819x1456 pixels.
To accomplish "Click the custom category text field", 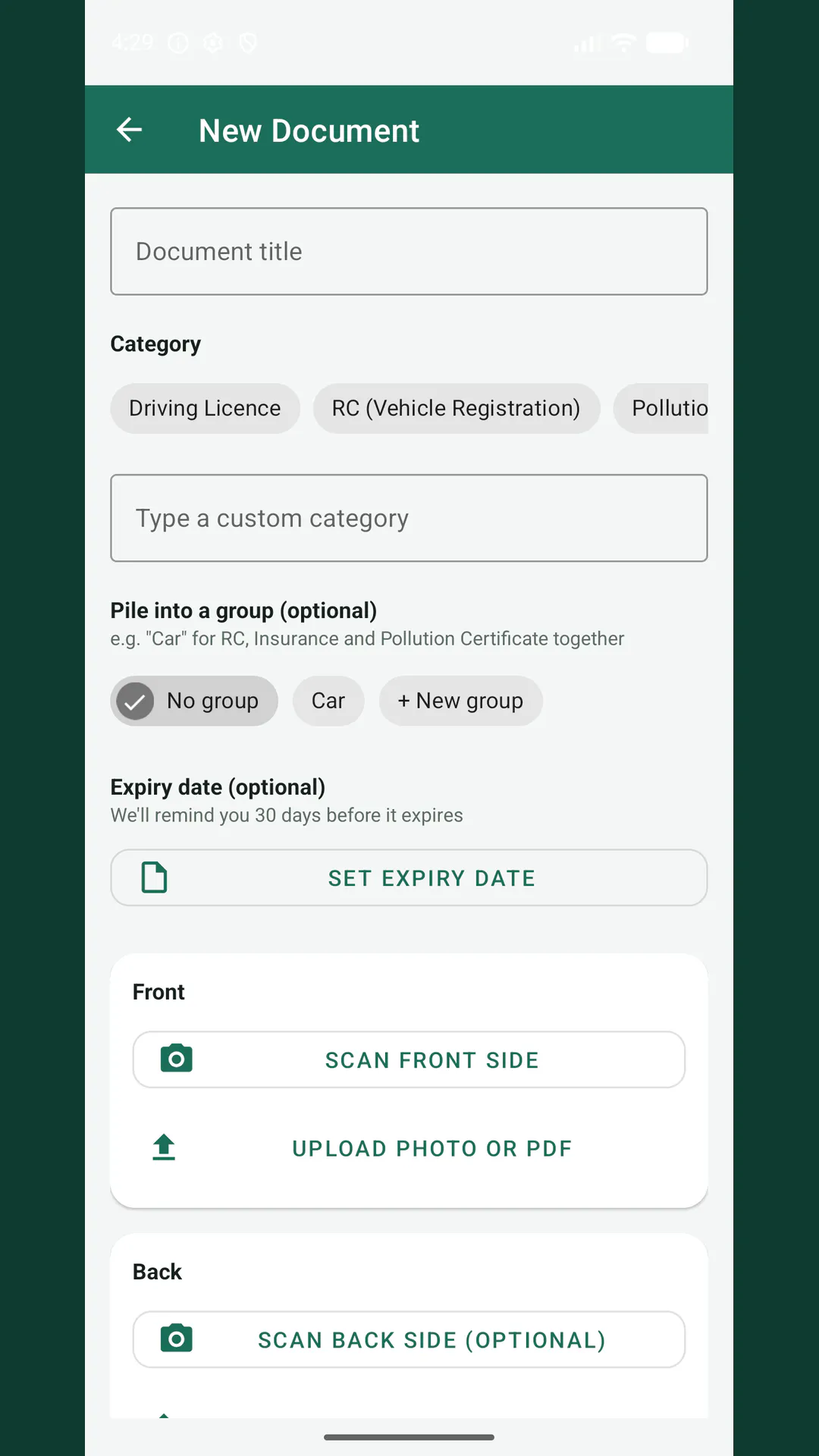I will [409, 518].
